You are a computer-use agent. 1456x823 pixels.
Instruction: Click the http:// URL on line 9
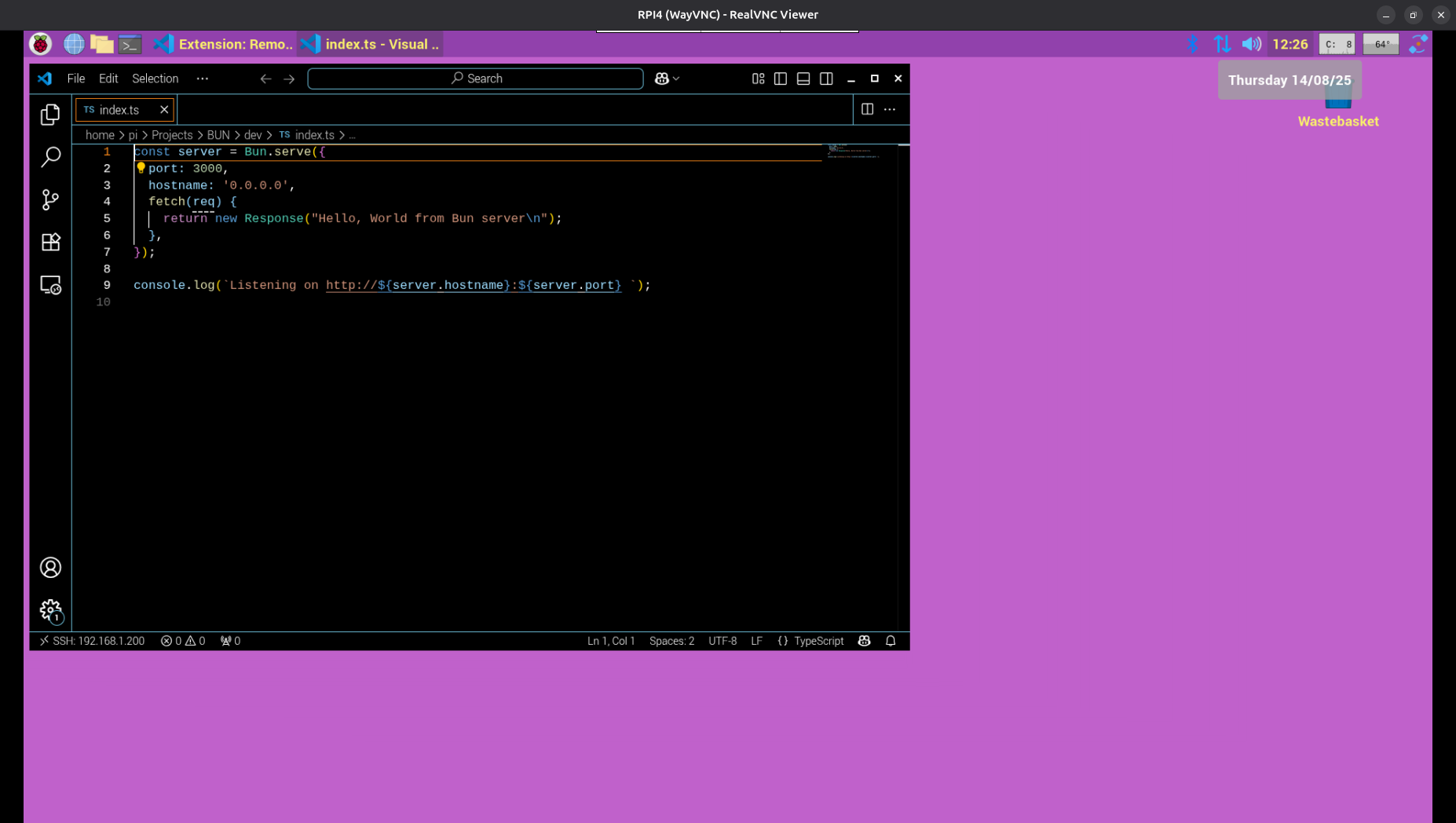coord(474,285)
